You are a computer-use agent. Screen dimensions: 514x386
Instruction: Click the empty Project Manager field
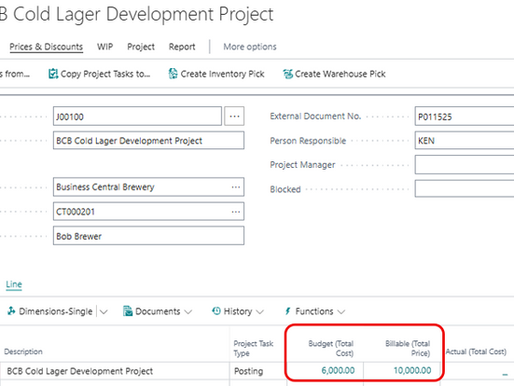464,165
